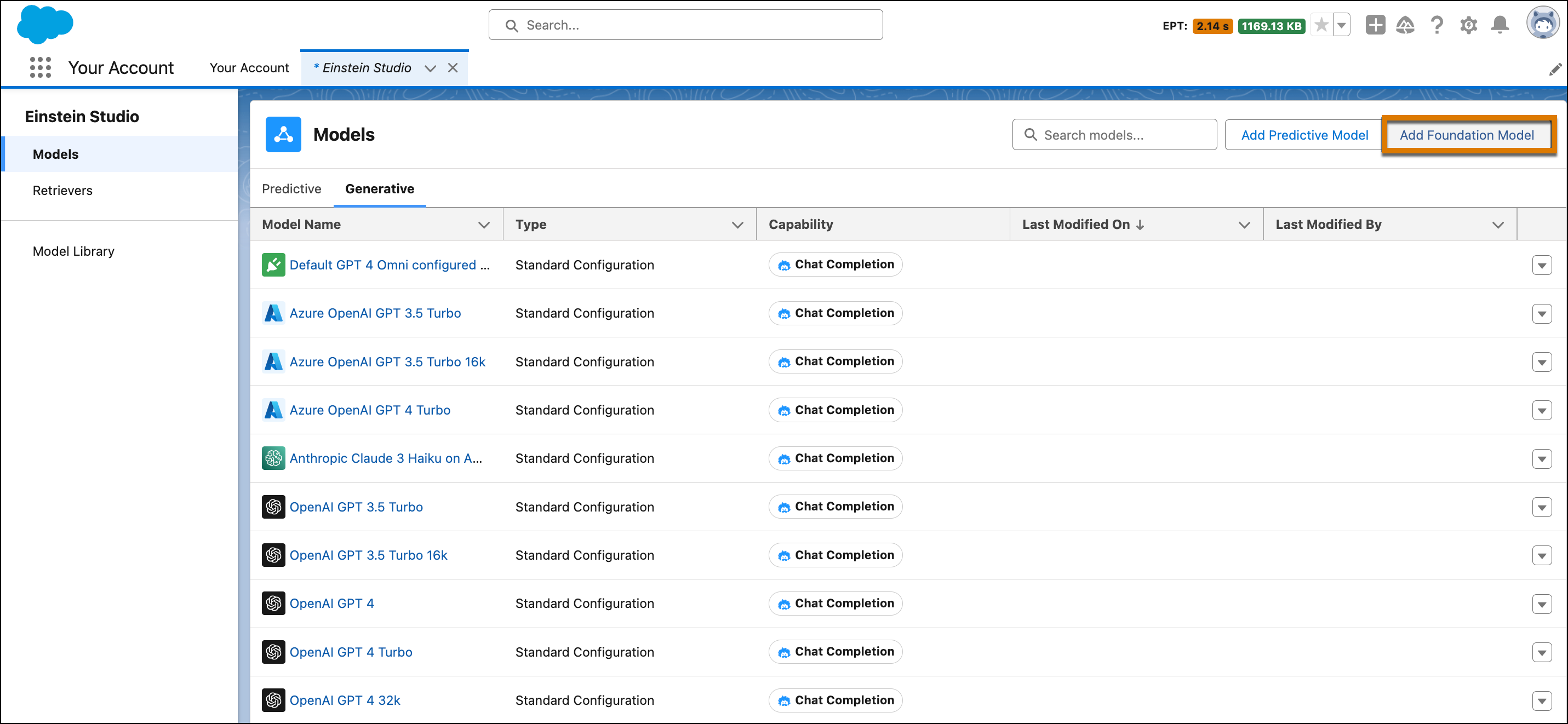Click the OpenAI GPT 3.5 Turbo icon
Viewport: 1568px width, 724px height.
click(273, 506)
